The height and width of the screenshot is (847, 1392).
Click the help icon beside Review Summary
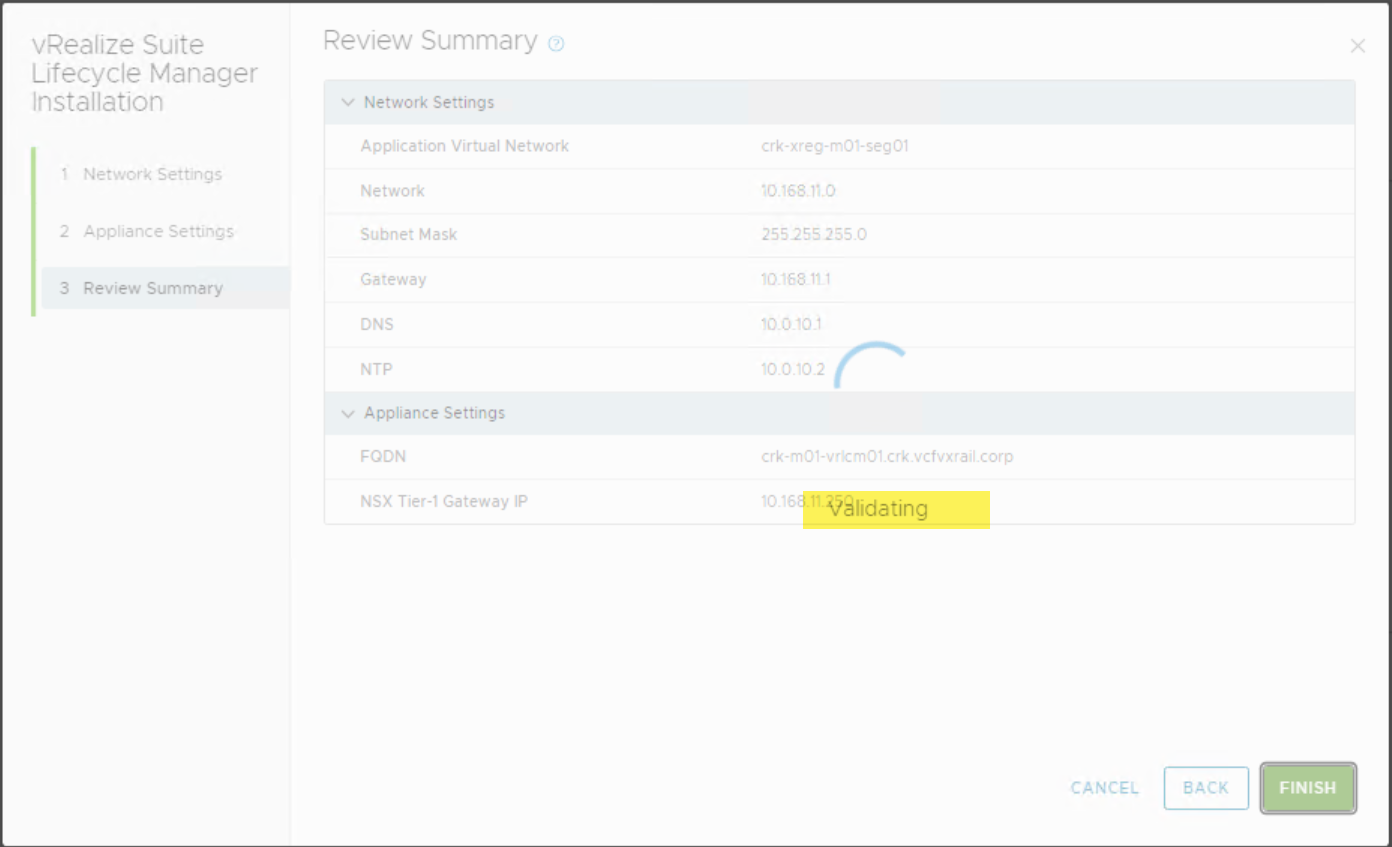[x=557, y=43]
